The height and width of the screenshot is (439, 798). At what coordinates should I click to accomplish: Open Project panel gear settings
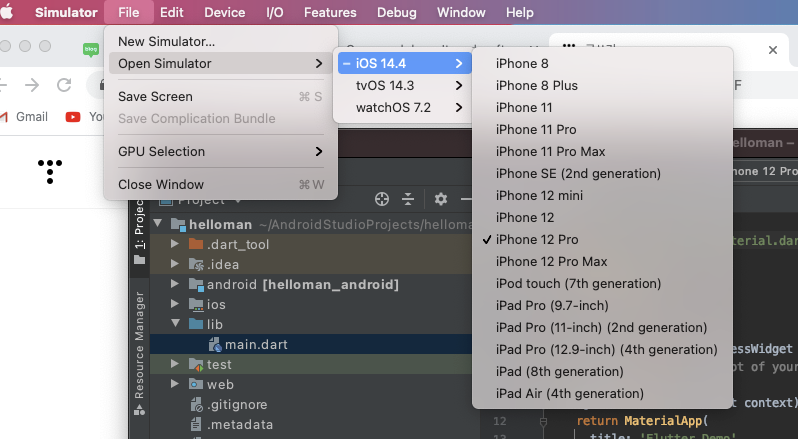tap(441, 199)
